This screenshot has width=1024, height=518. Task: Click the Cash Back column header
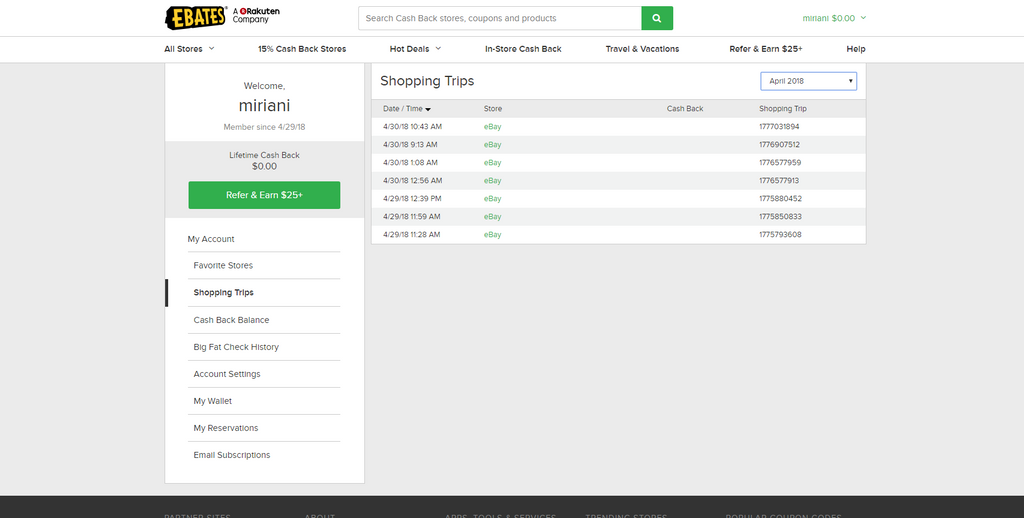click(x=685, y=109)
